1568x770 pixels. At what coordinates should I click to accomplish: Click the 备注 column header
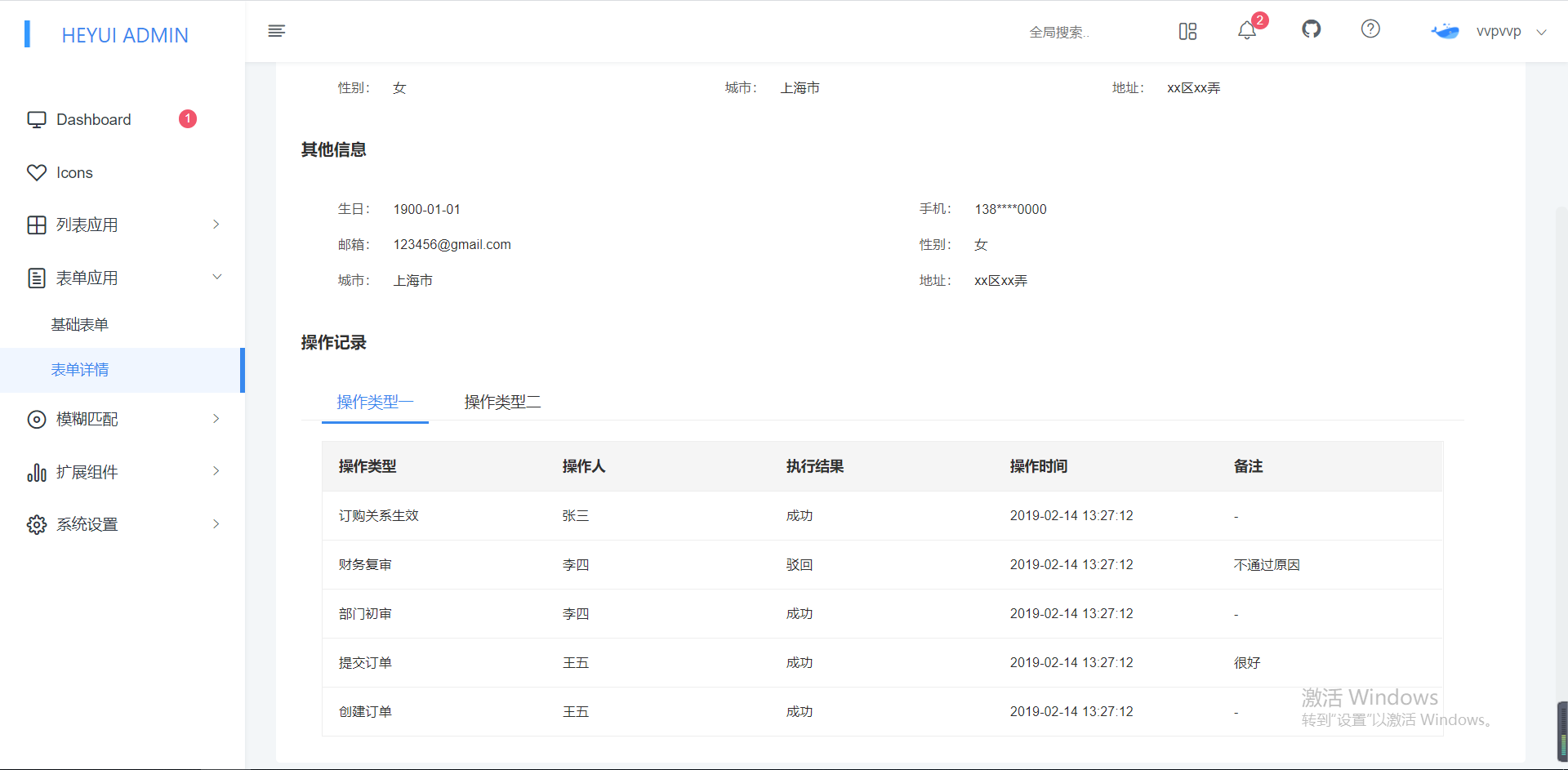click(1249, 466)
